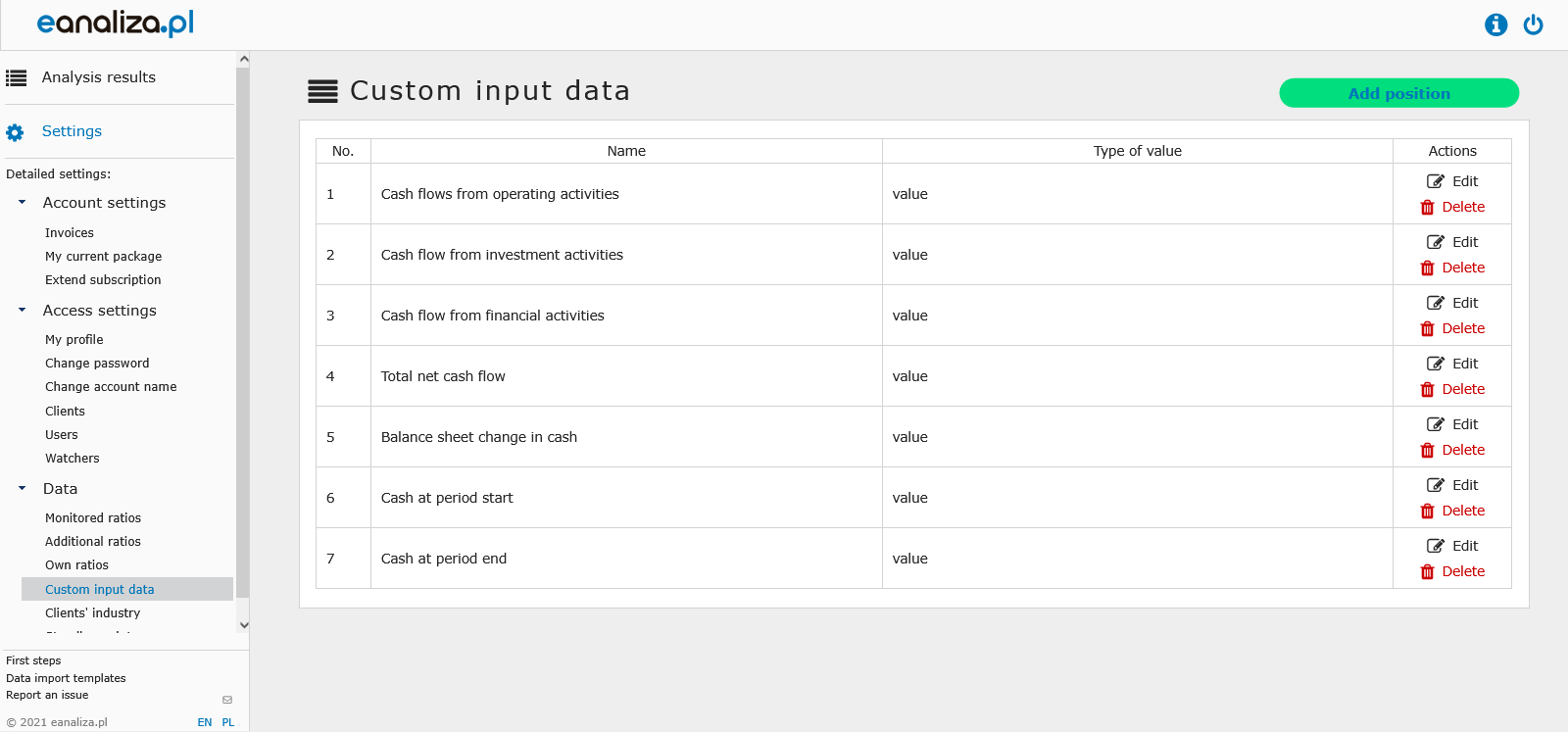Click the power logout icon

[x=1534, y=24]
